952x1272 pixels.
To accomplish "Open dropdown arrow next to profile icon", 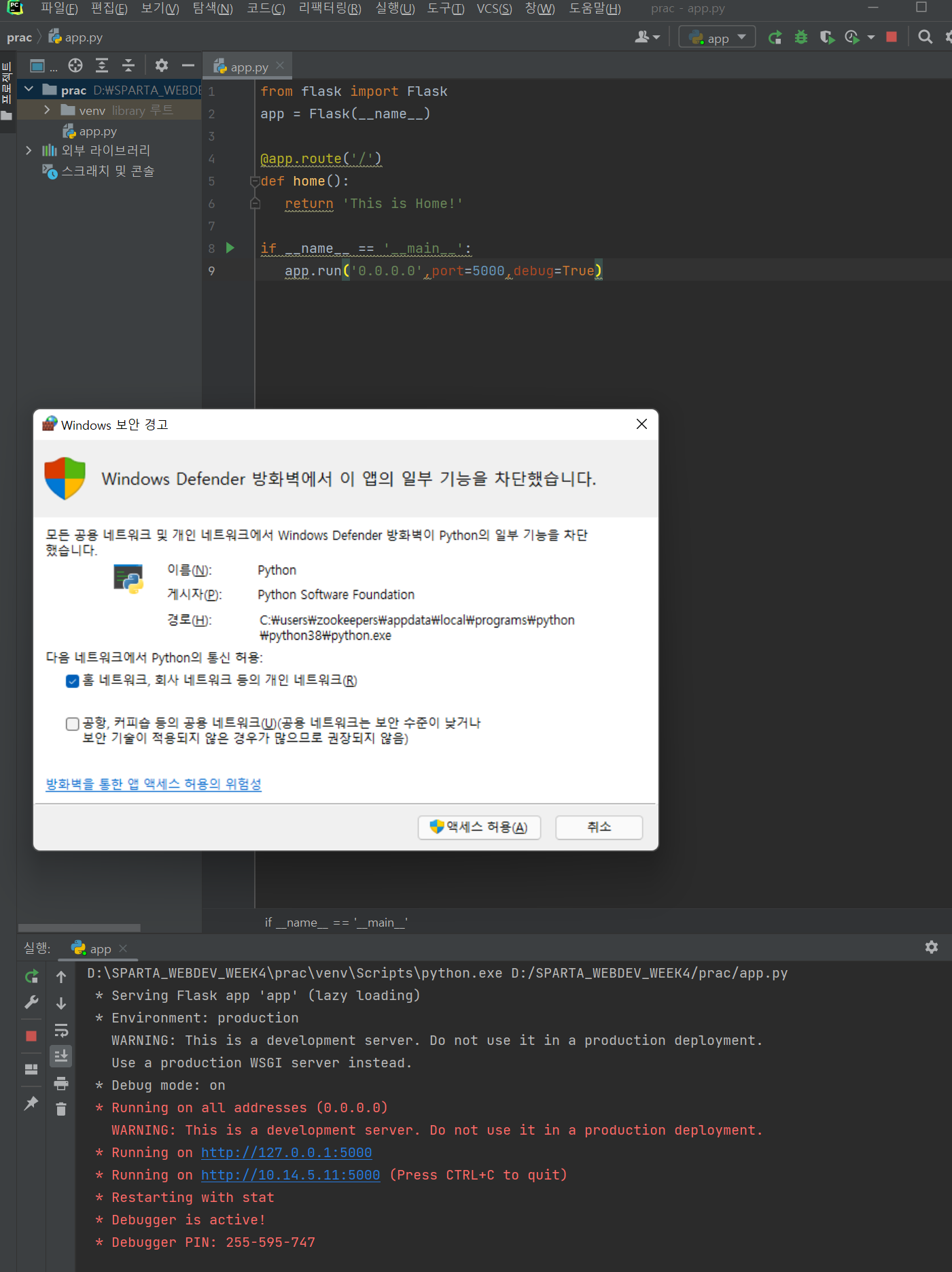I will tap(871, 37).
